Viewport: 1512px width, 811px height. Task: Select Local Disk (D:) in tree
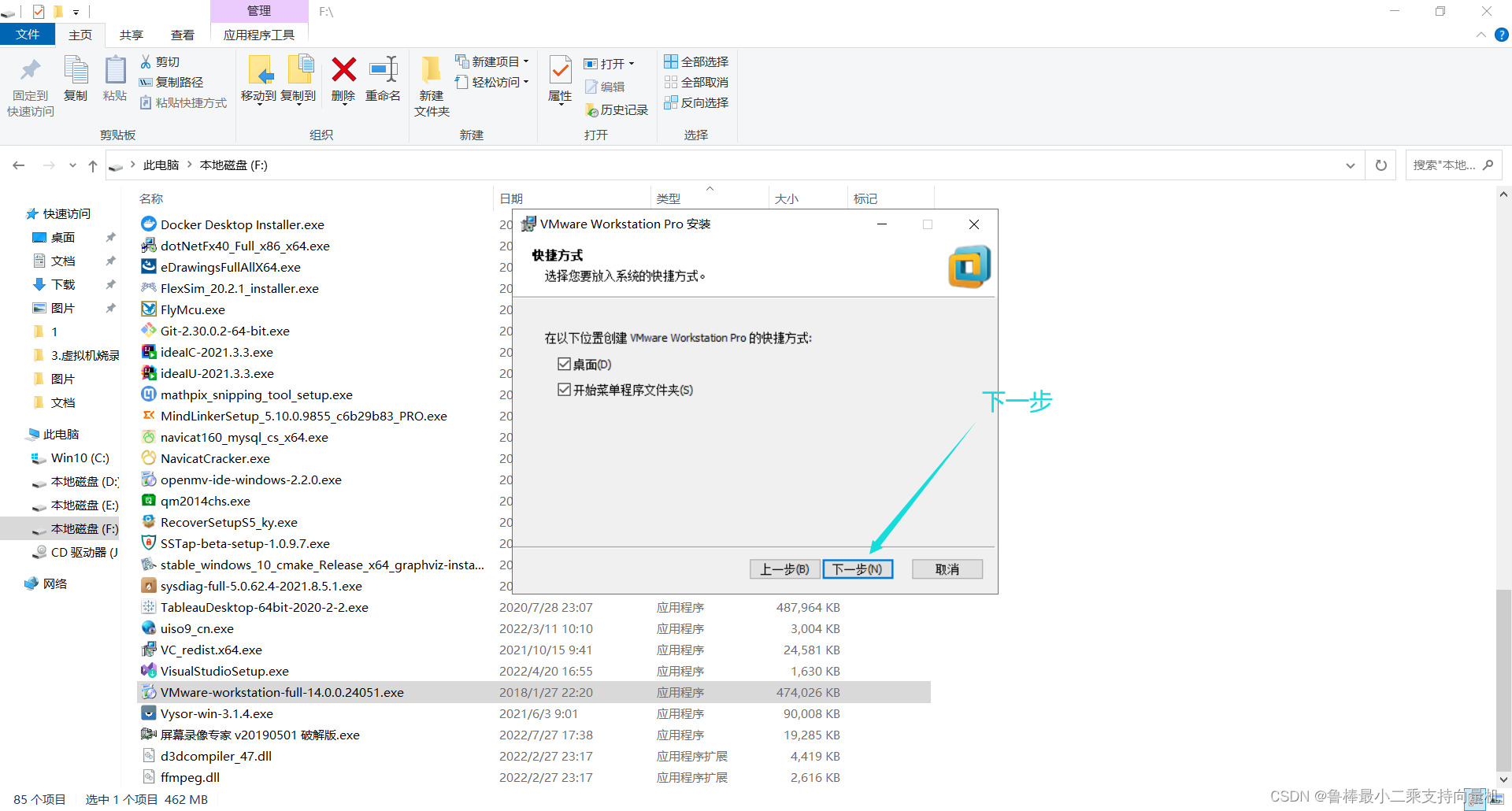point(84,481)
